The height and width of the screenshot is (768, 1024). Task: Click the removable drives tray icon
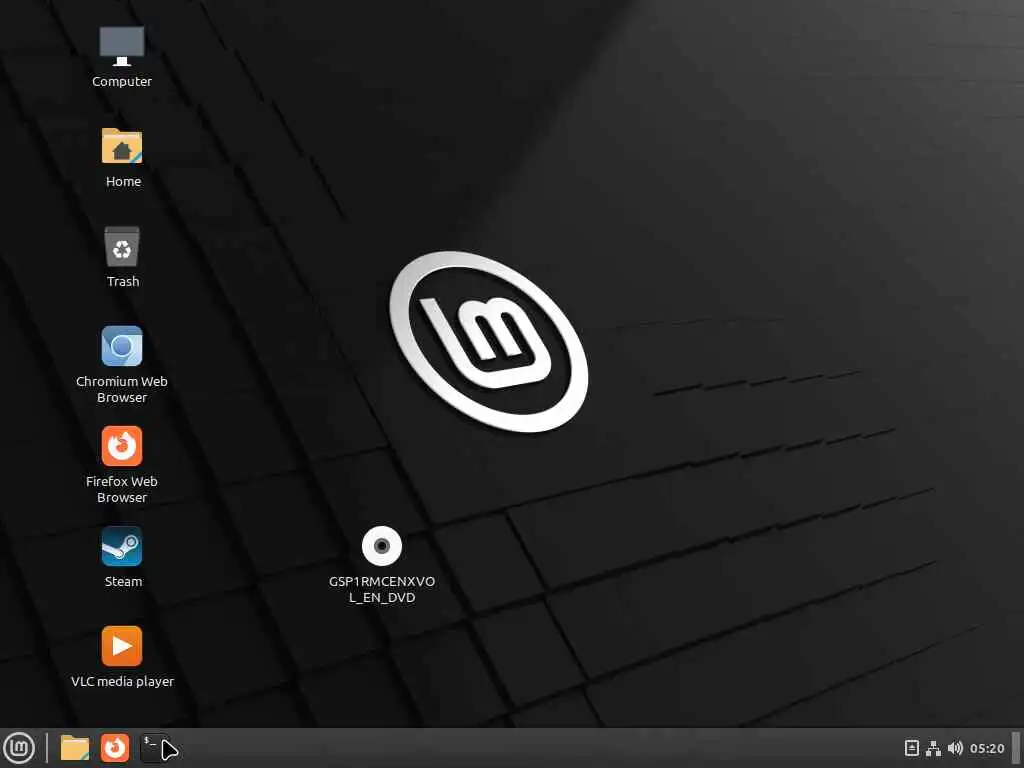[912, 748]
